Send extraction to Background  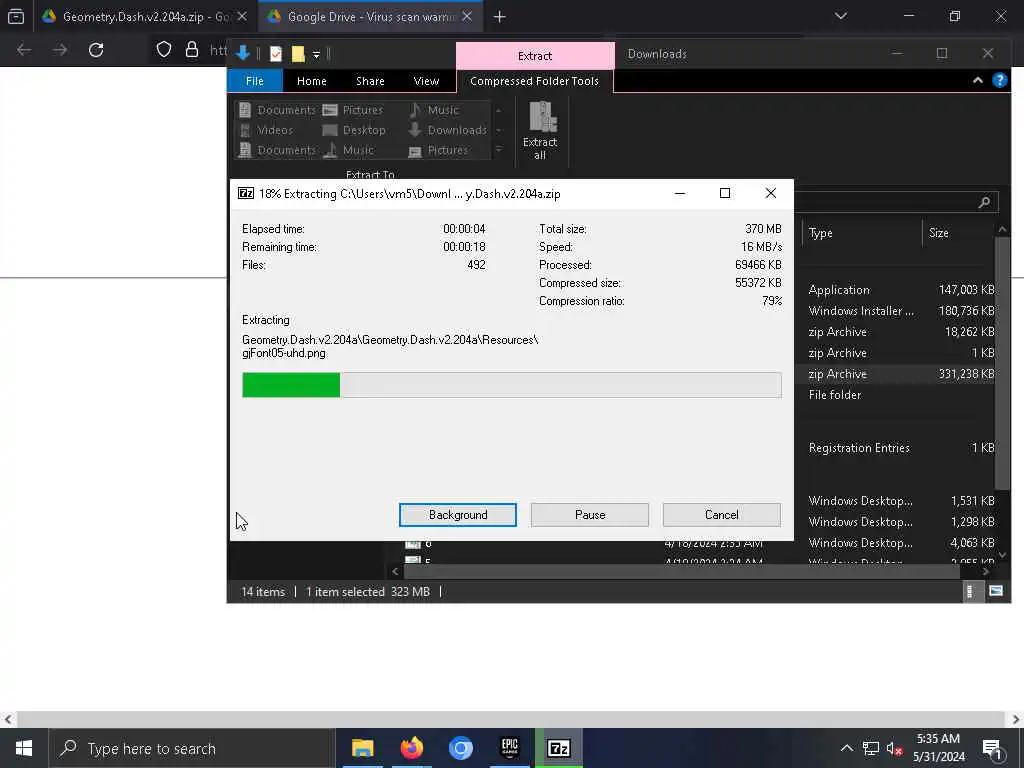tap(458, 515)
